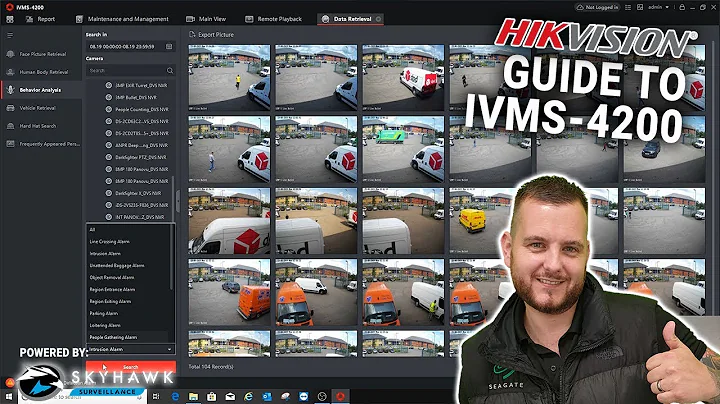720x404 pixels.
Task: Click the camera list scrollbar
Action: click(173, 197)
